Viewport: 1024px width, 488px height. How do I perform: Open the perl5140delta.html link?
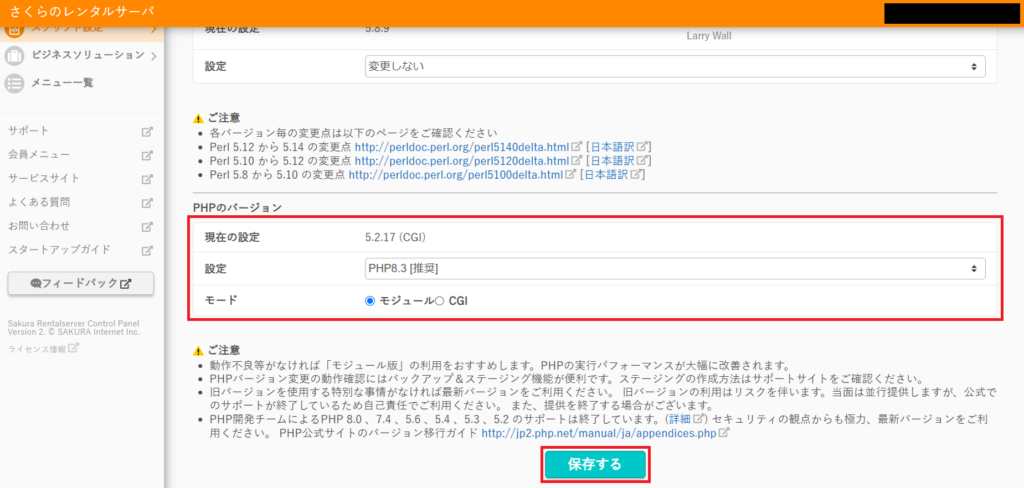pos(462,146)
